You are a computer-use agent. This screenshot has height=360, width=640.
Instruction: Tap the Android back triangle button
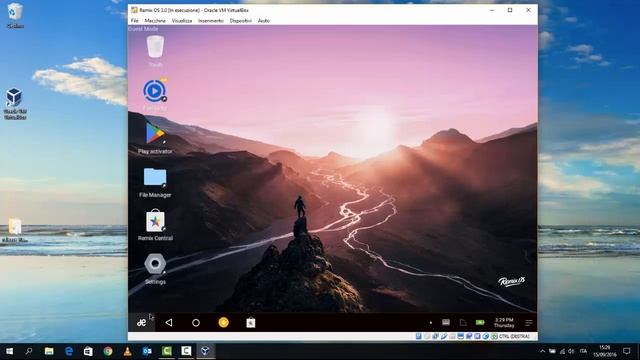169,323
